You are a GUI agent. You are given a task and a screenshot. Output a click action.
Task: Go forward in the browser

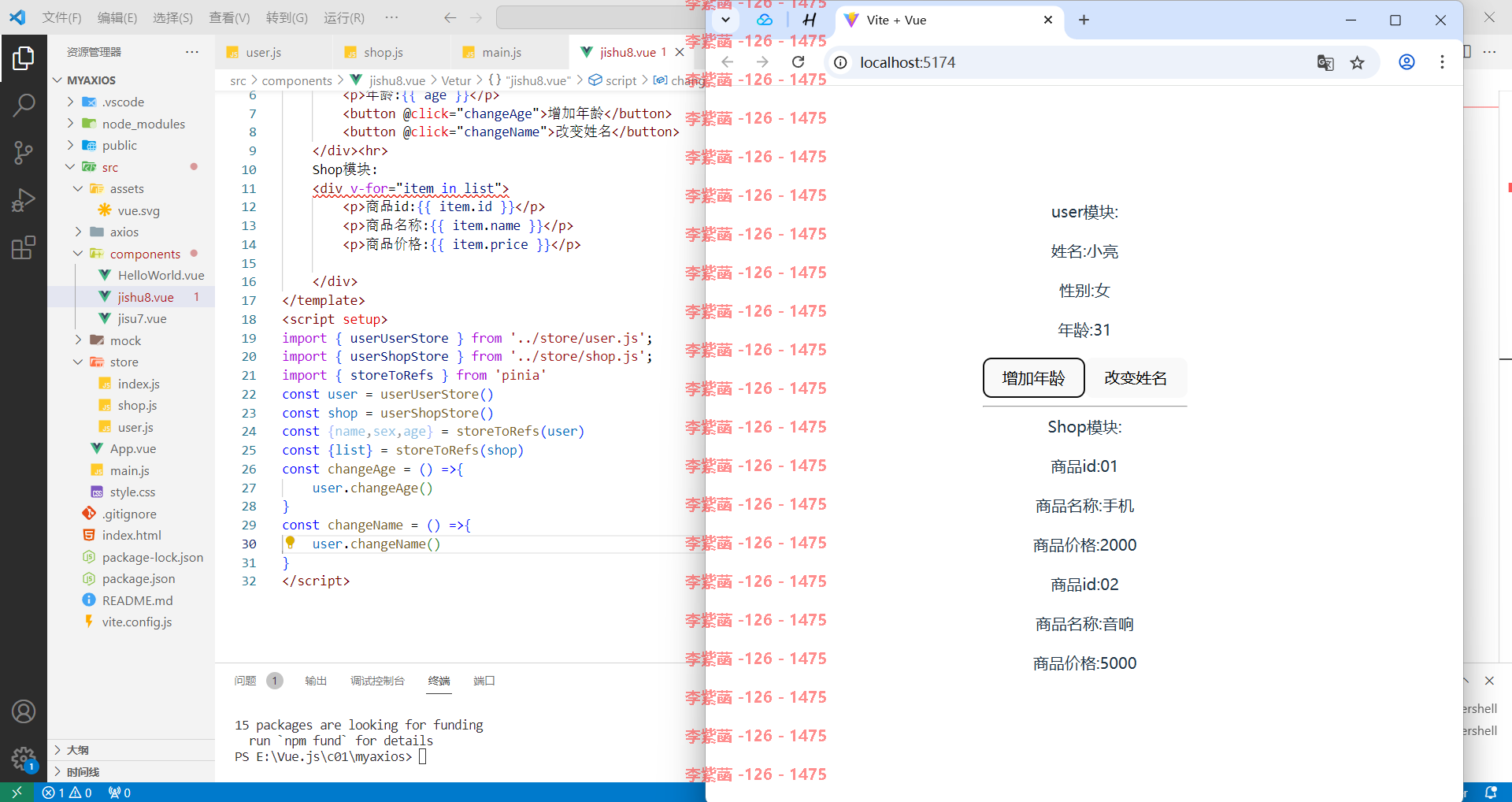pos(762,61)
